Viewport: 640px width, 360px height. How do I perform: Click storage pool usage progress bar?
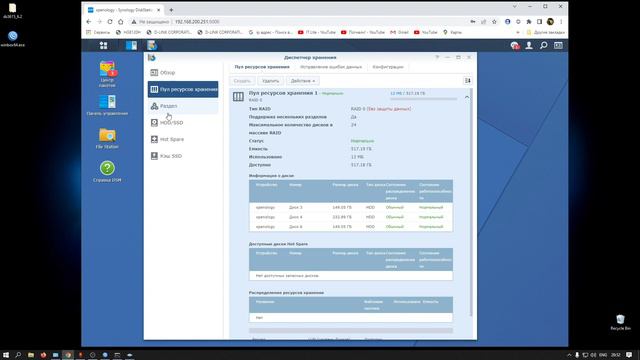tap(424, 99)
